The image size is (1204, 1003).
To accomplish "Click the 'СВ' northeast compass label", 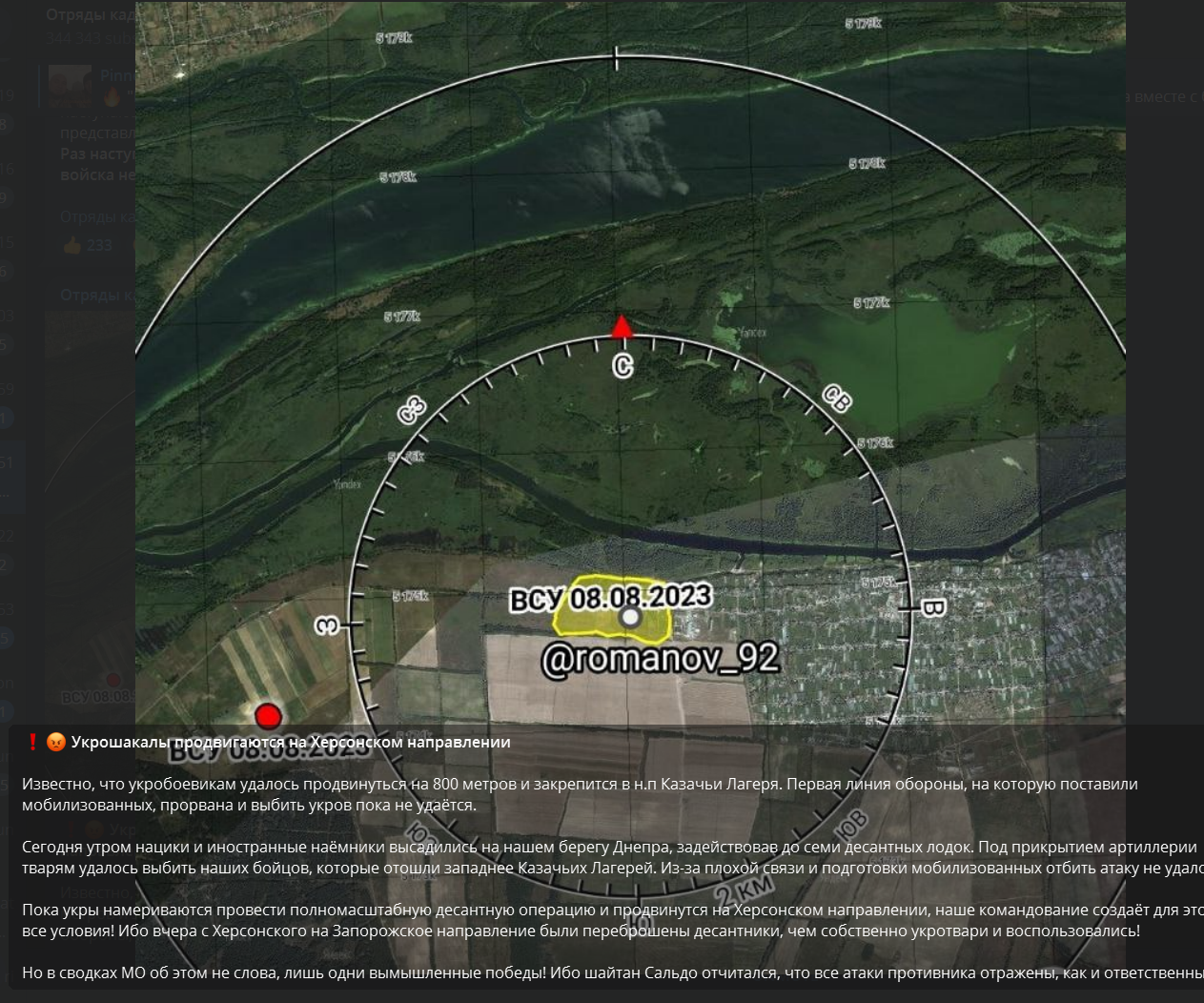I will point(836,399).
